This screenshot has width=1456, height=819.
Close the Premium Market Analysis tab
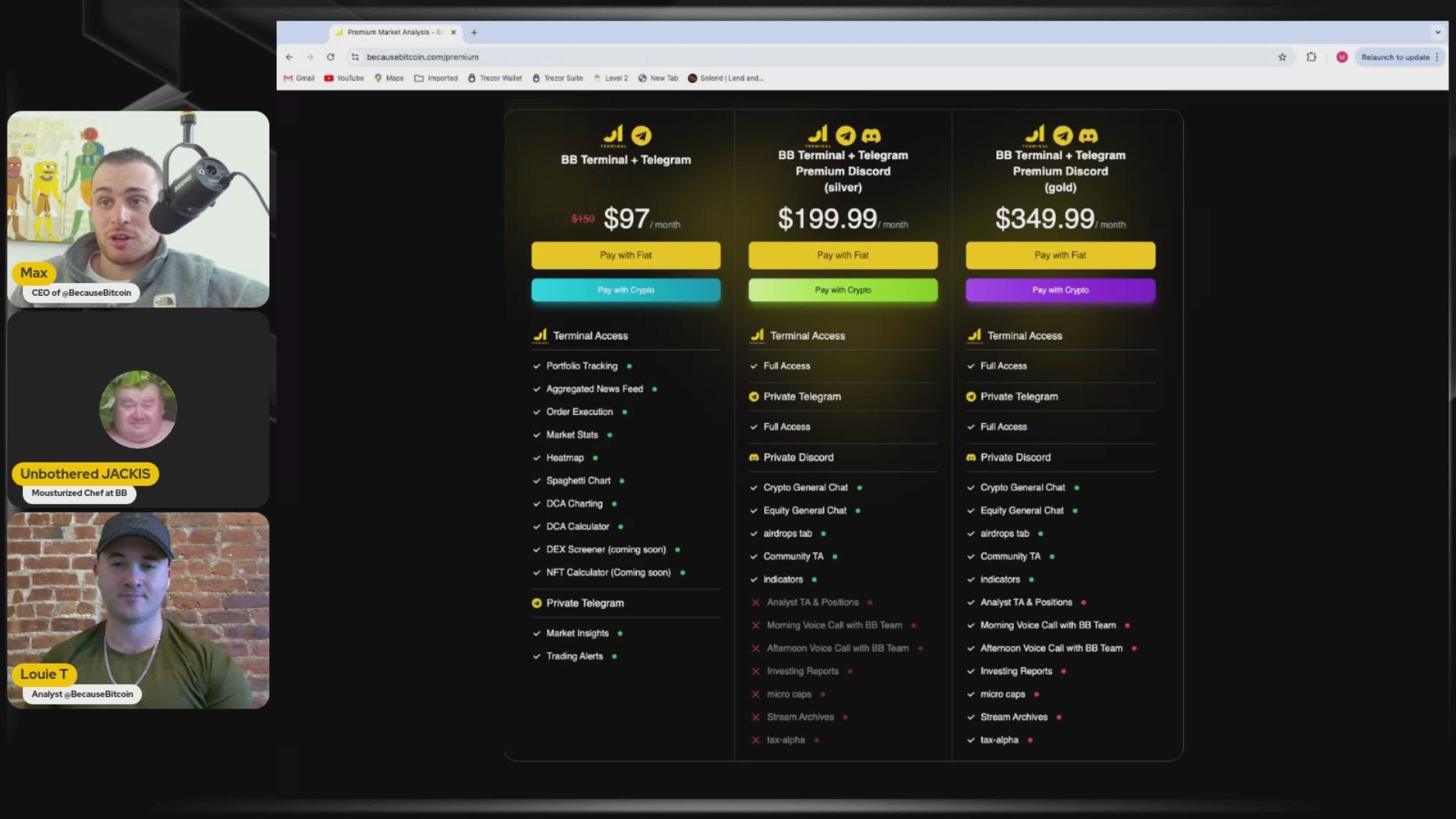pos(453,33)
